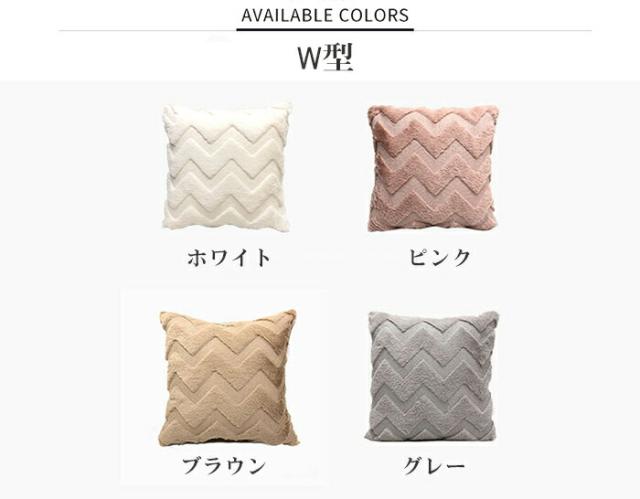The image size is (640, 499).
Task: Click the white card framing the brown cushion
Action: tap(224, 387)
